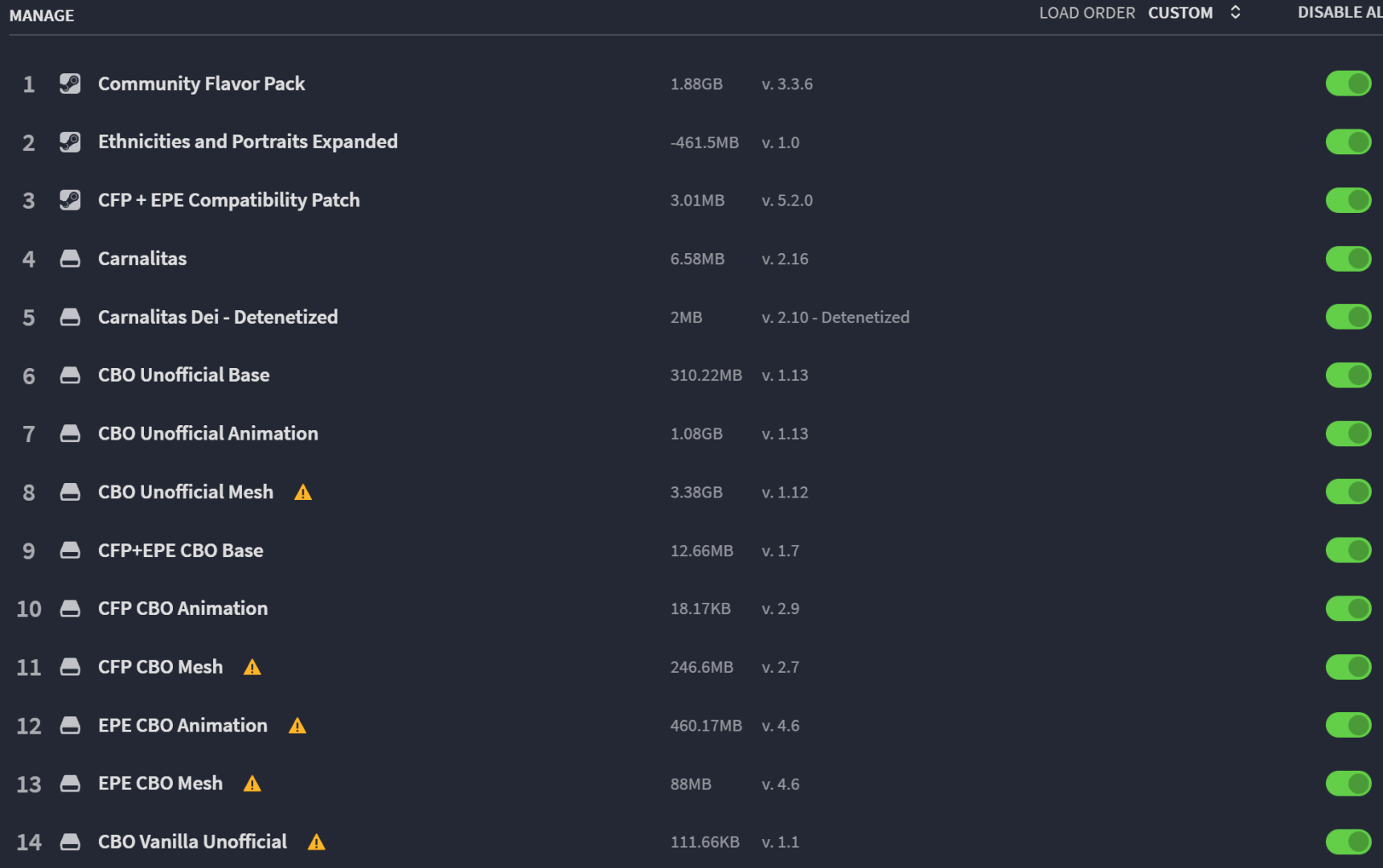Click Steam icon for CFP + EPE Compatibility Patch
This screenshot has height=868, width=1383.
(70, 200)
